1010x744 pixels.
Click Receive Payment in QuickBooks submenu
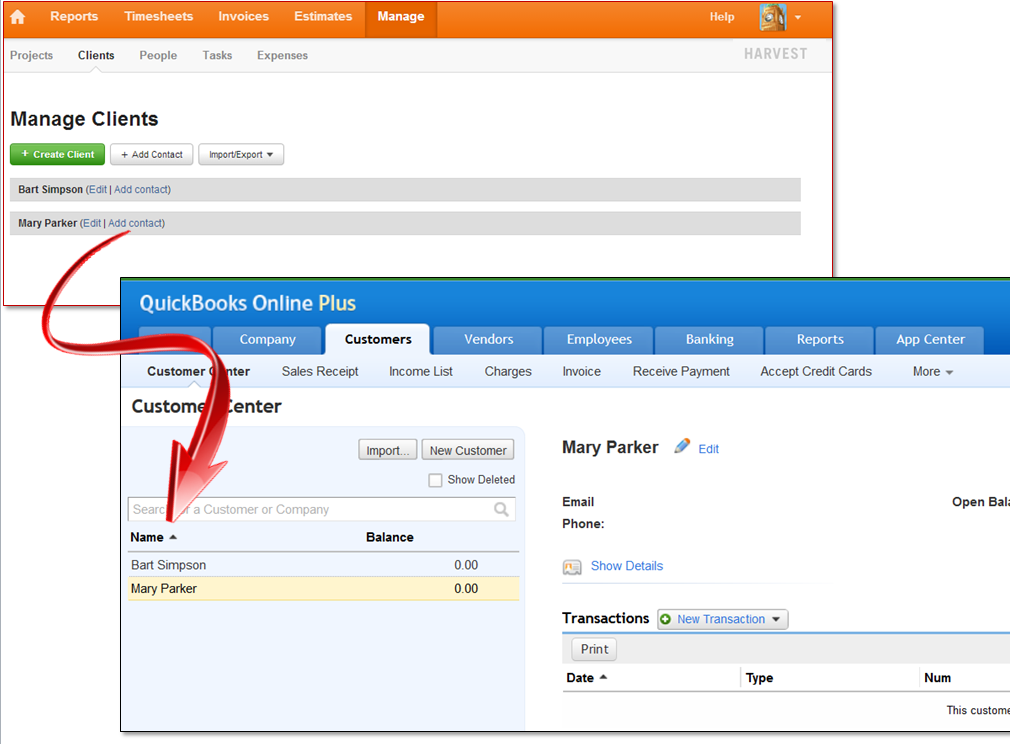pos(681,372)
